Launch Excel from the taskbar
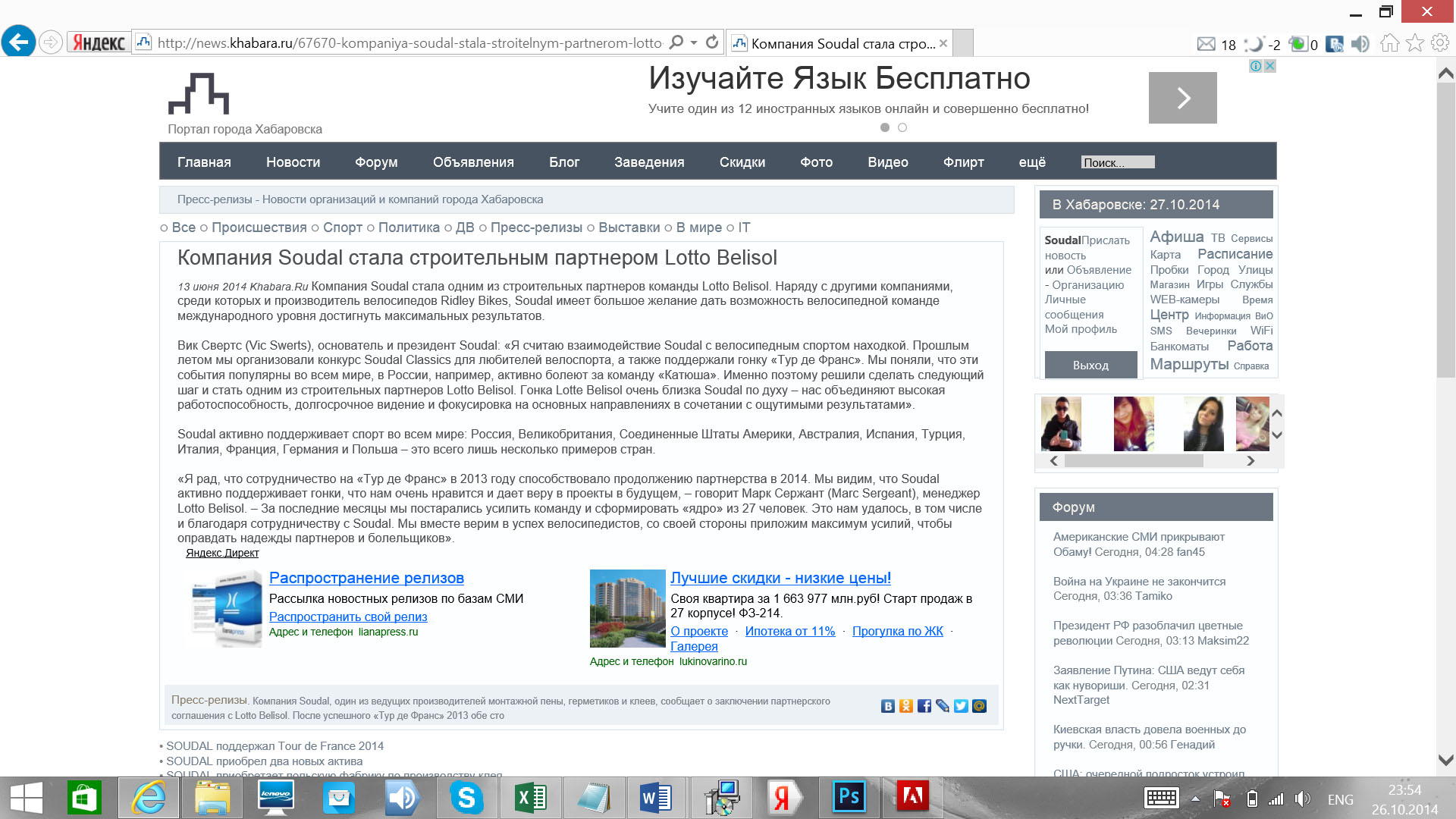 point(530,798)
